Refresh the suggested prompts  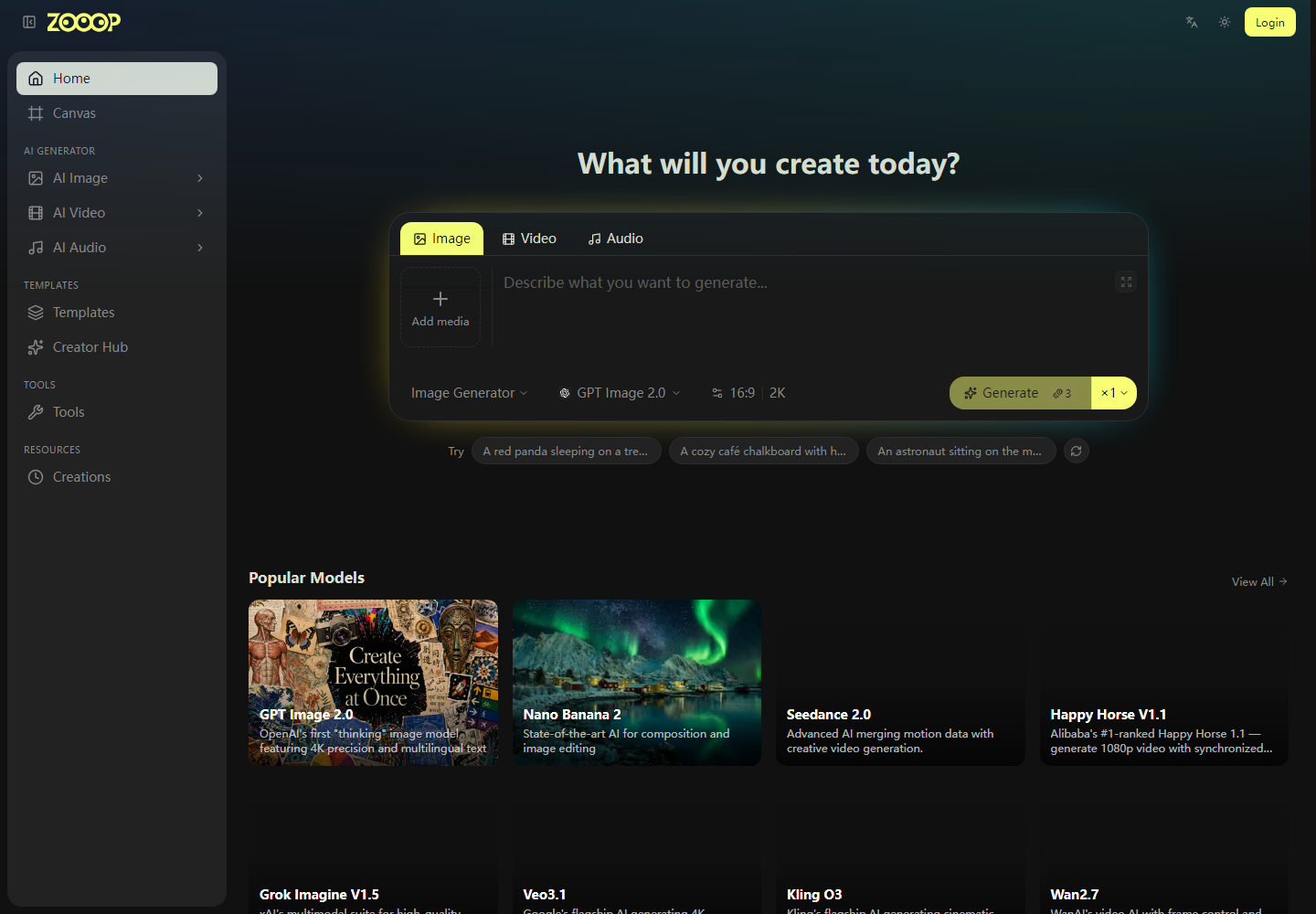1077,452
